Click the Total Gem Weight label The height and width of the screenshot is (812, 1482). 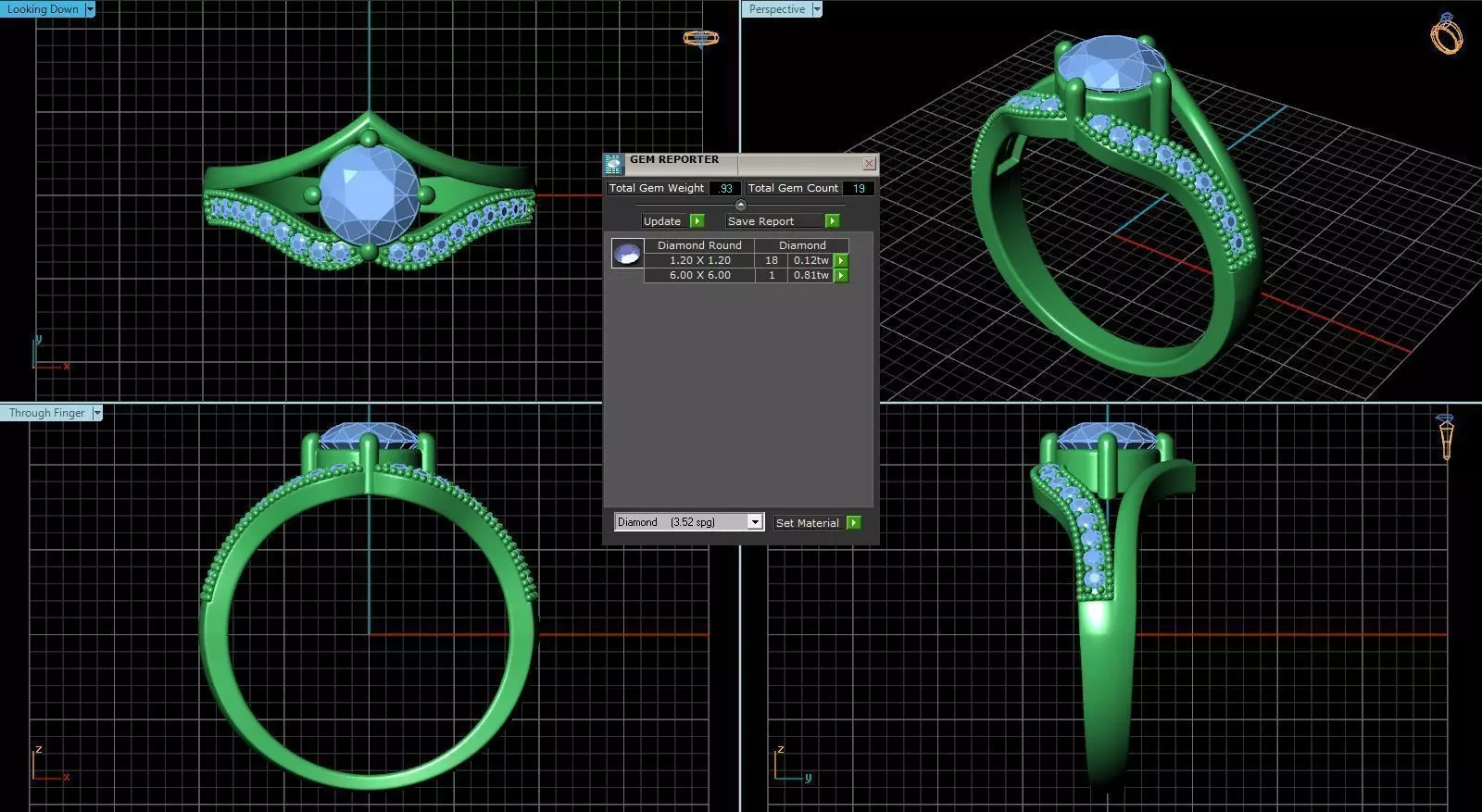657,188
